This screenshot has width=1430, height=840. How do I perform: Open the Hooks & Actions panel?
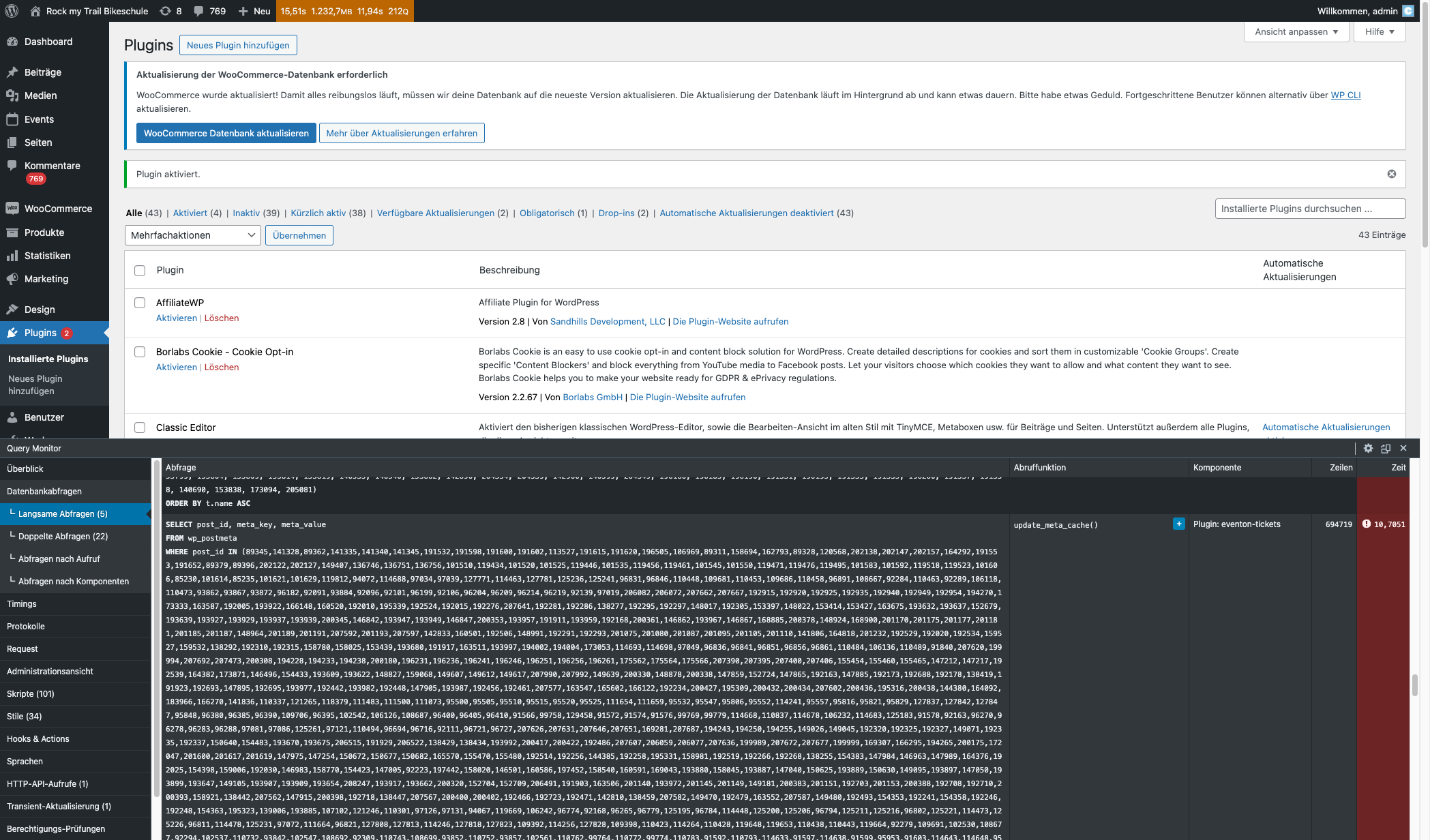click(x=75, y=739)
